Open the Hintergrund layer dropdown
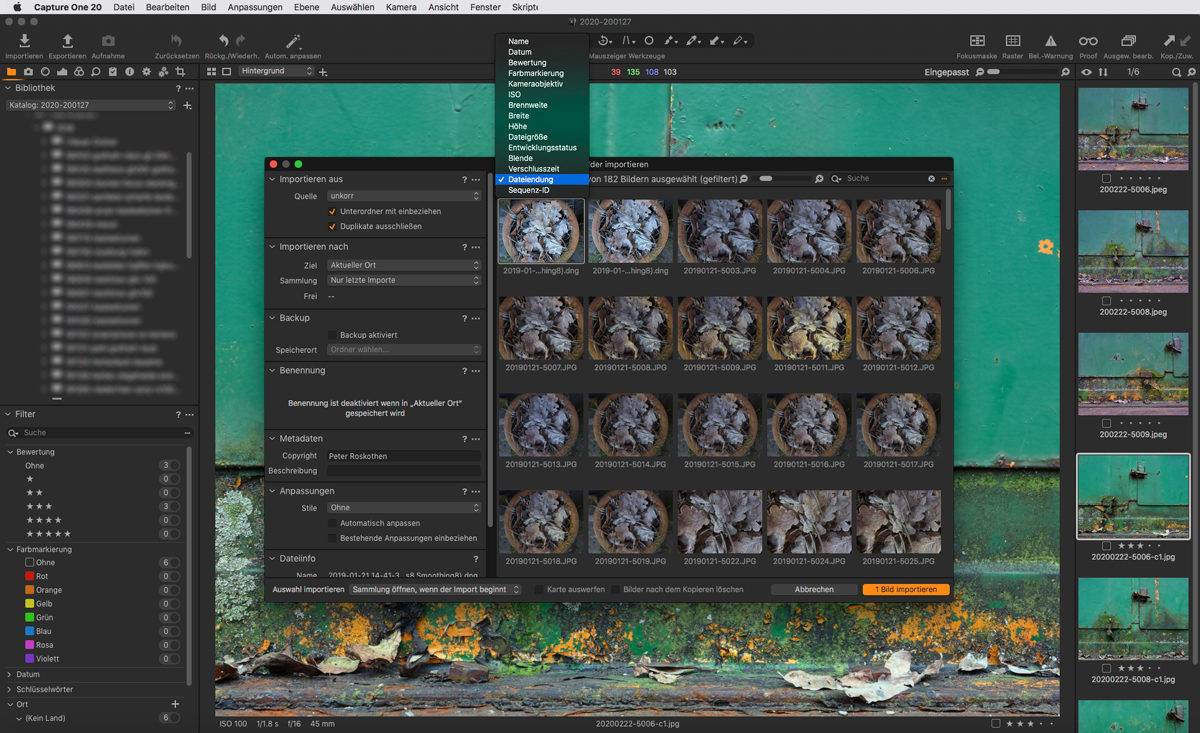The height and width of the screenshot is (733, 1200). [276, 72]
